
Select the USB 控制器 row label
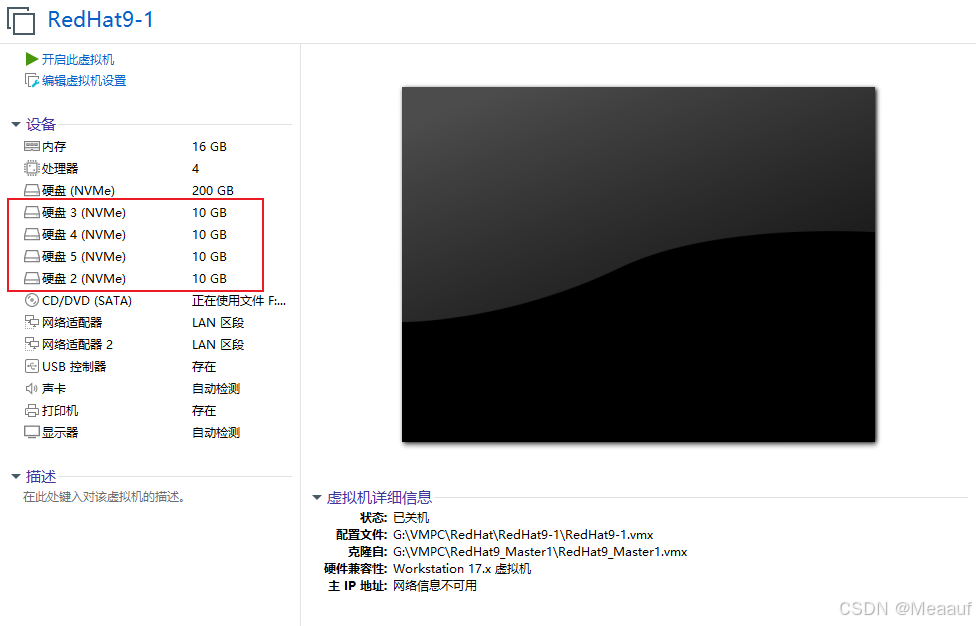pos(74,367)
